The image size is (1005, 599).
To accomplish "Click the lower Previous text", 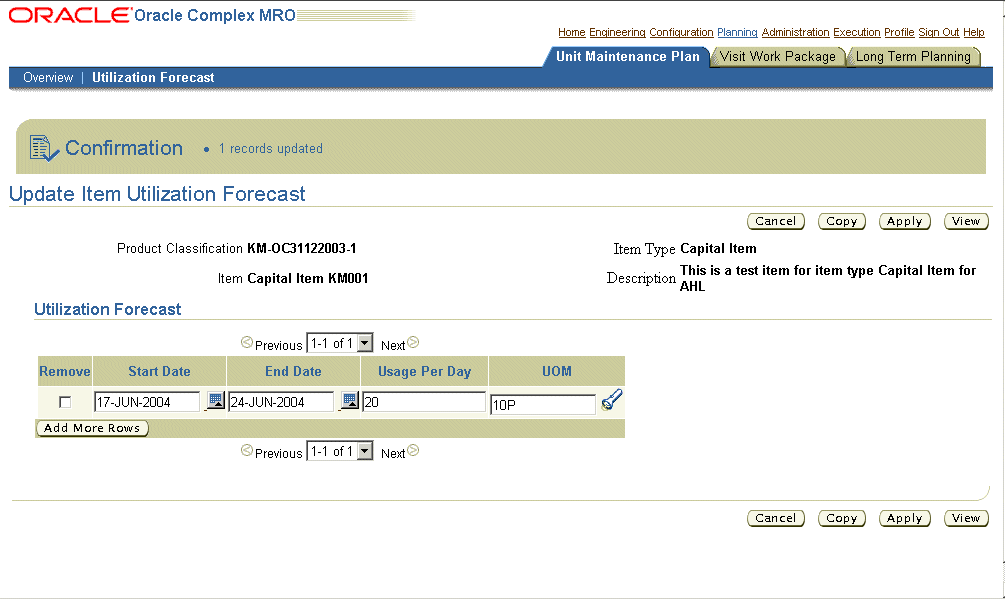I will click(278, 454).
